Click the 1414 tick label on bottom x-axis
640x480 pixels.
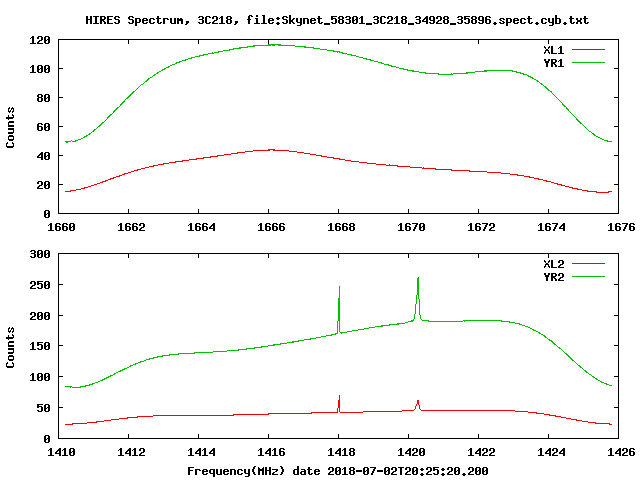[x=201, y=452]
